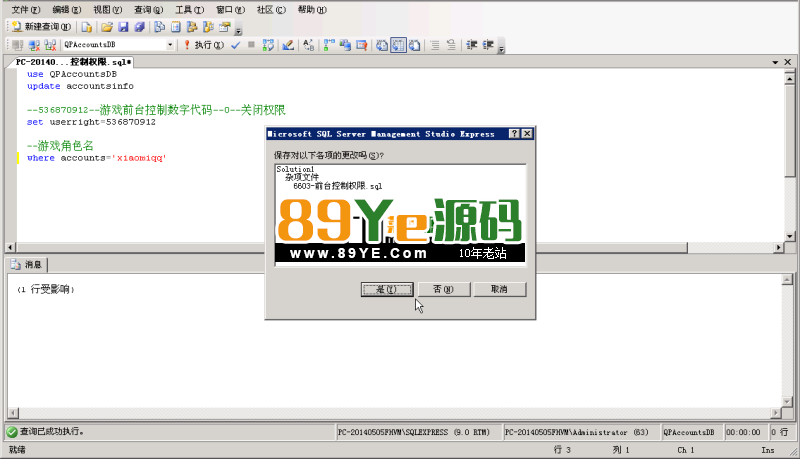Click the Increase Indent icon
The height and width of the screenshot is (459, 800).
(x=488, y=45)
